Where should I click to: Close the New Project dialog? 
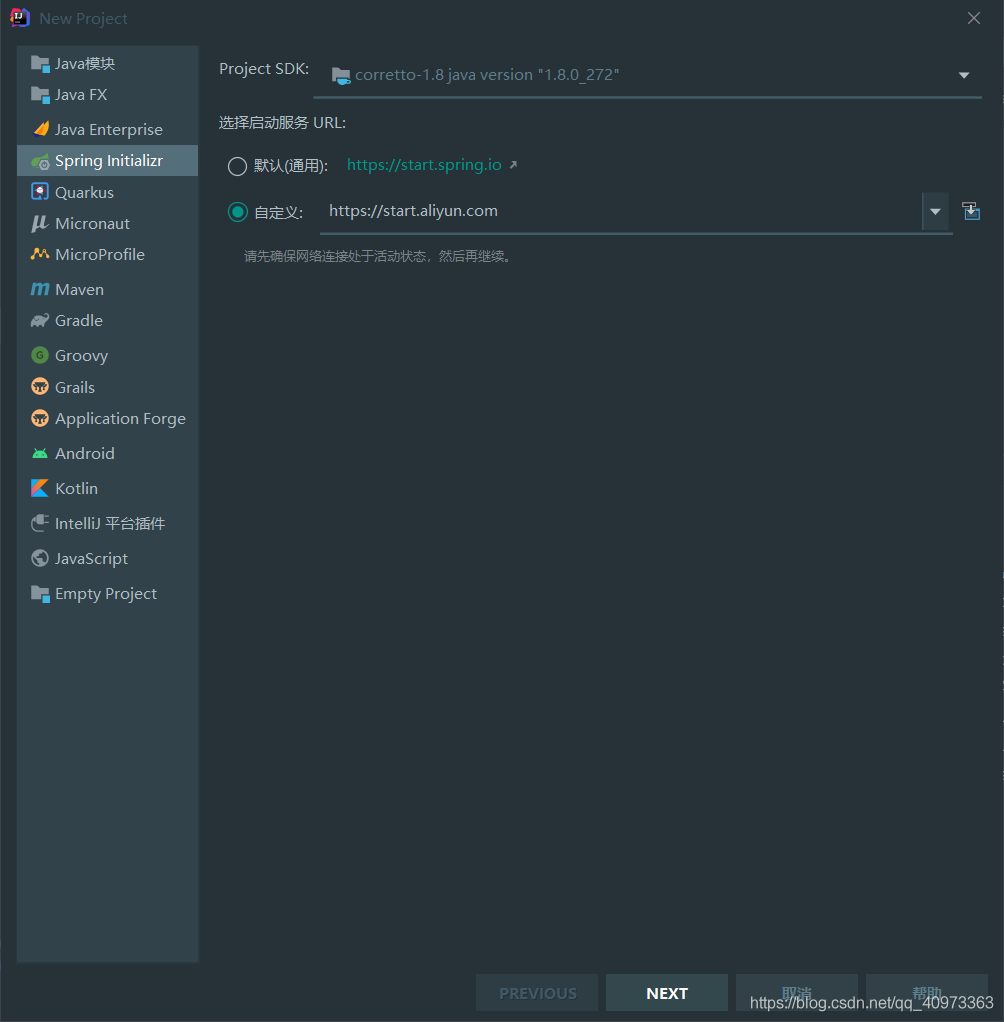973,18
